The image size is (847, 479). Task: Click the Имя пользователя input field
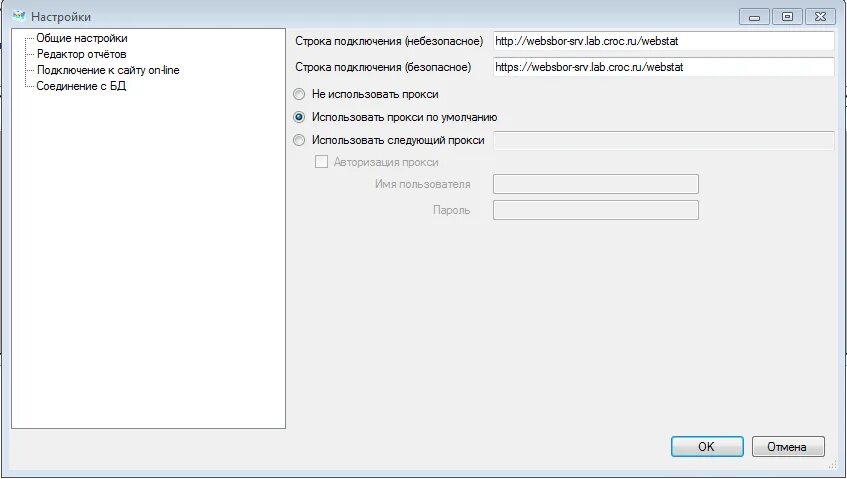pyautogui.click(x=596, y=184)
